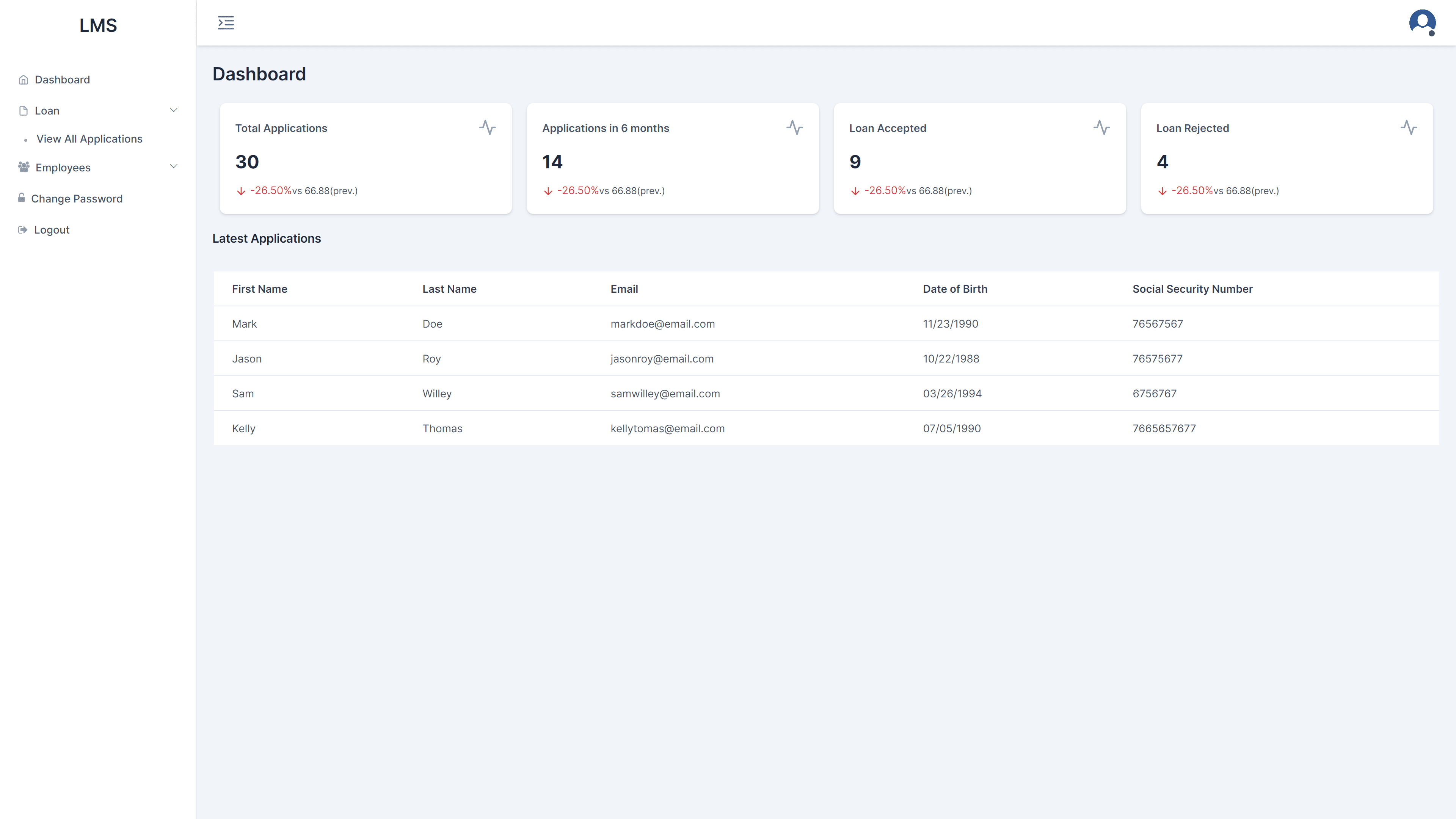The height and width of the screenshot is (819, 1456).
Task: Choose Logout from sidebar
Action: pyautogui.click(x=52, y=230)
